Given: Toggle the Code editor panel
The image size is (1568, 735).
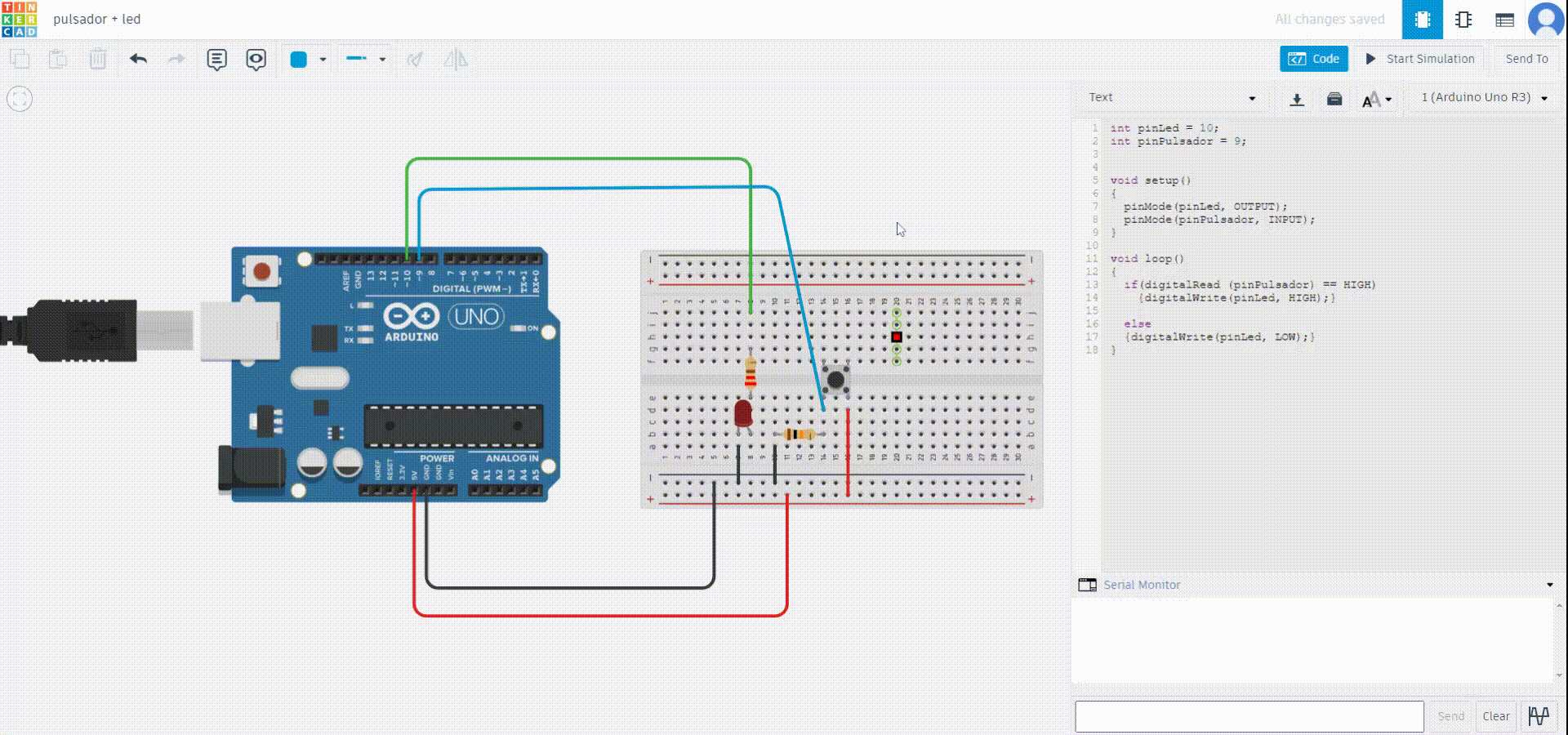Looking at the screenshot, I should click(1313, 59).
